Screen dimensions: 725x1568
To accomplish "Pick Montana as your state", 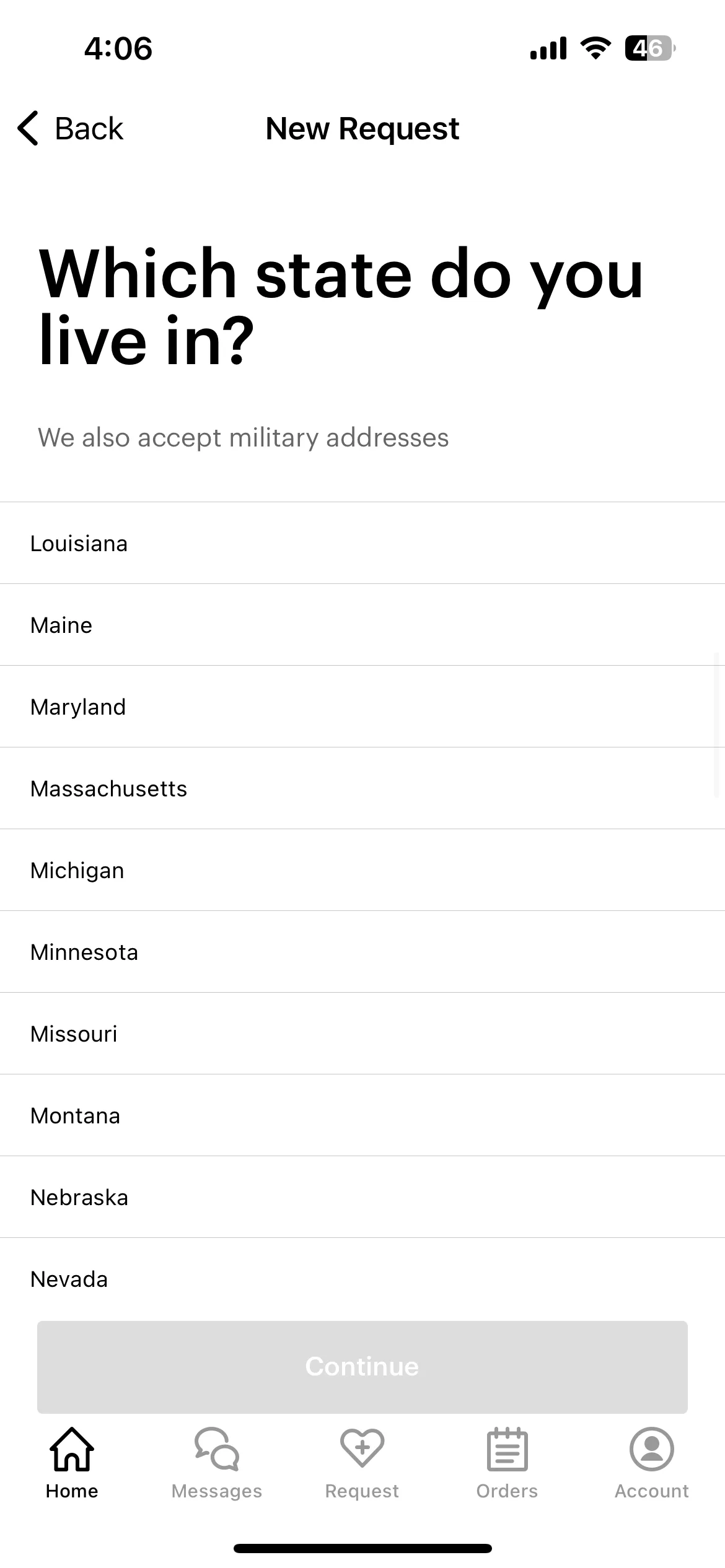I will pyautogui.click(x=362, y=1115).
